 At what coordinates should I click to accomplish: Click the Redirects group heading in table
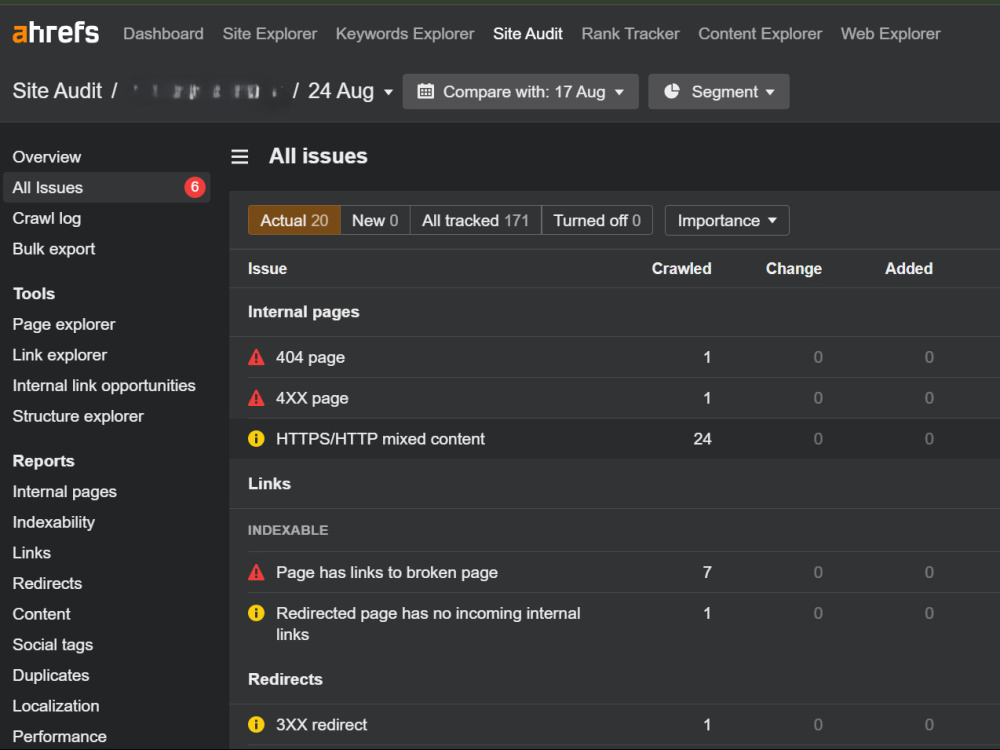point(285,679)
